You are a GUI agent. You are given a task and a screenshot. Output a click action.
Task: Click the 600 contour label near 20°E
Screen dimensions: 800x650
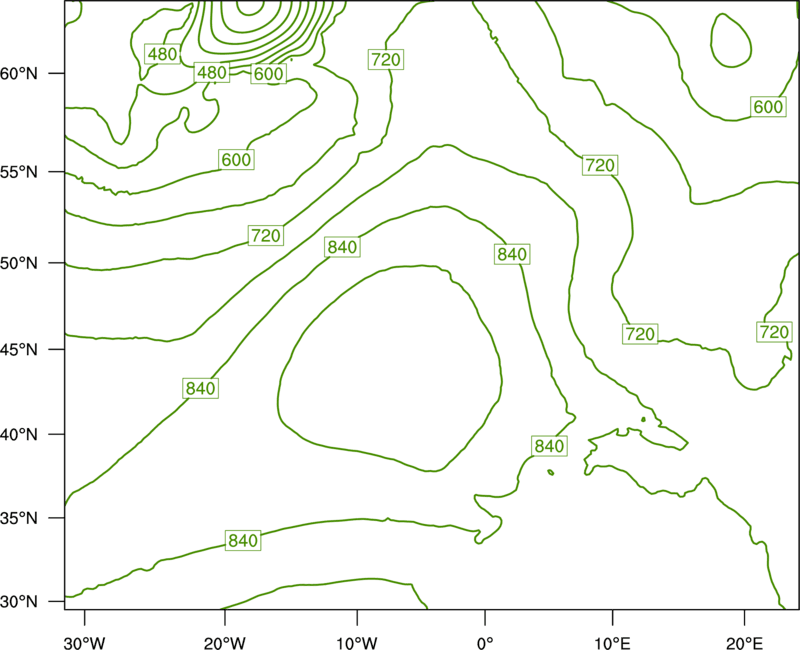768,107
